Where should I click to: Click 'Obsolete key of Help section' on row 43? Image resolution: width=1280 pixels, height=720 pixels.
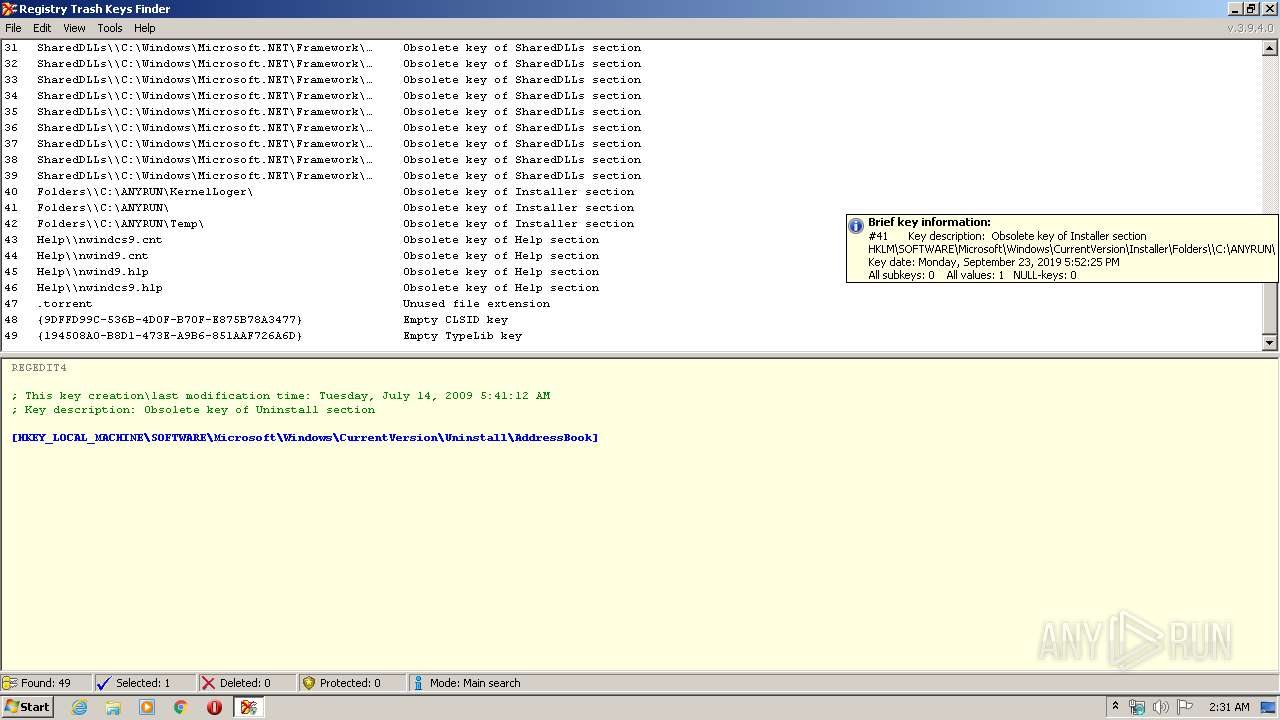click(x=501, y=240)
